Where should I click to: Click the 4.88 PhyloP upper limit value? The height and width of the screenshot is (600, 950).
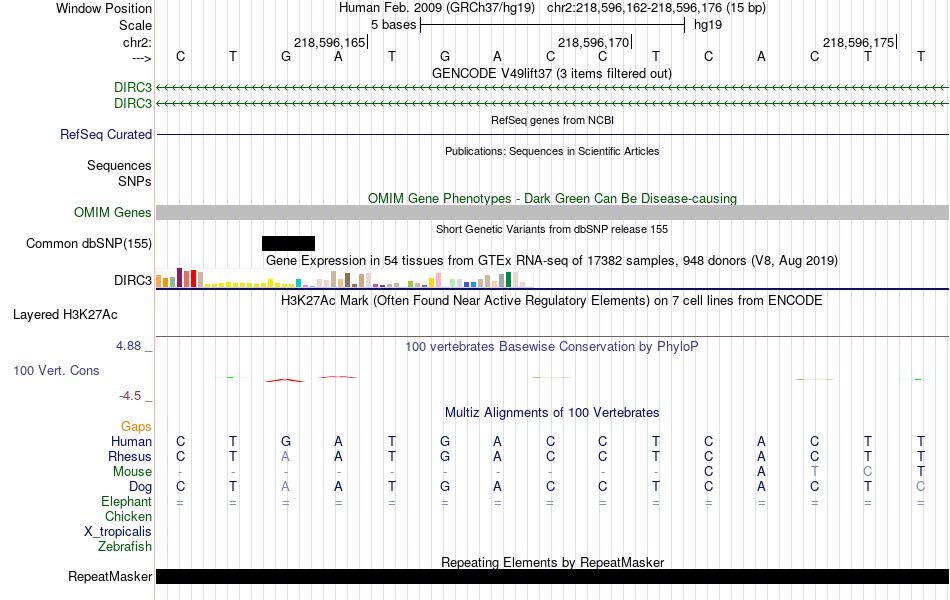click(128, 345)
